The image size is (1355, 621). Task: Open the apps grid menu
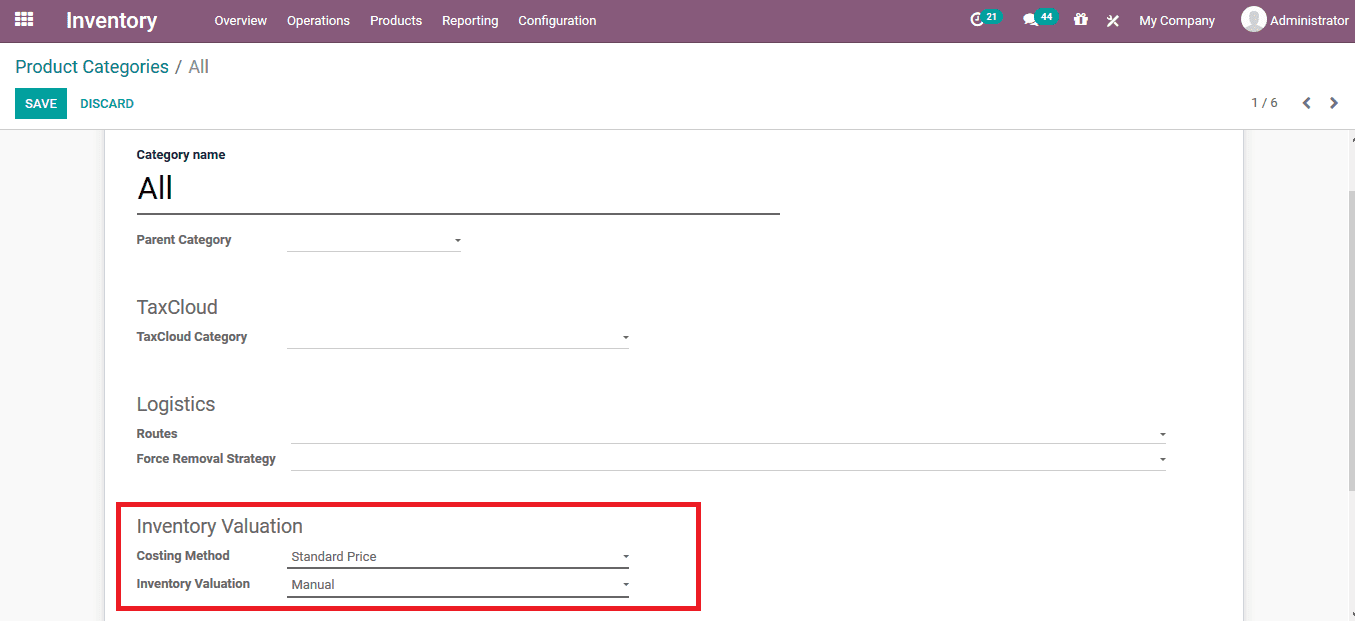(24, 19)
